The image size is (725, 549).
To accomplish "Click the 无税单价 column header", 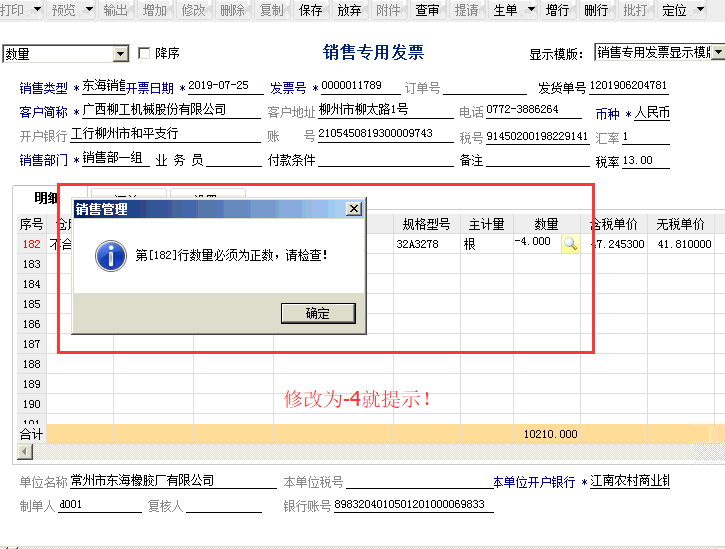I will click(x=680, y=224).
